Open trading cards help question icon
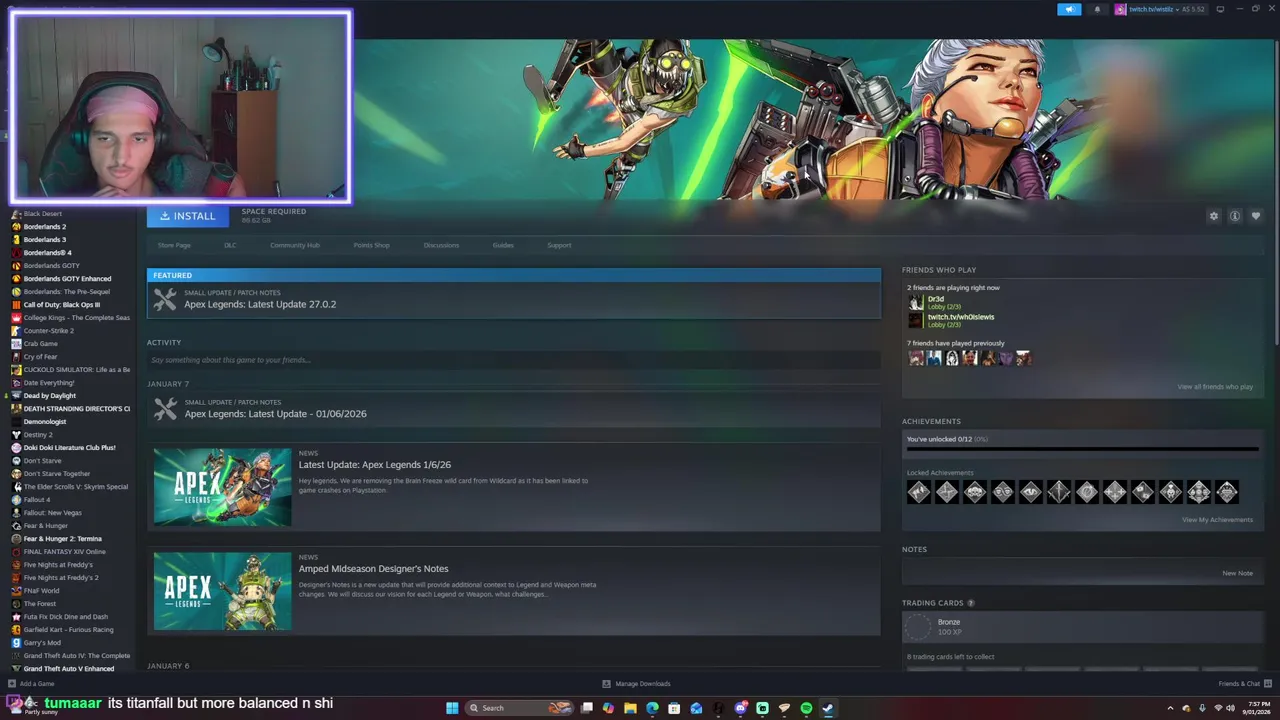The width and height of the screenshot is (1280, 720). [x=970, y=603]
